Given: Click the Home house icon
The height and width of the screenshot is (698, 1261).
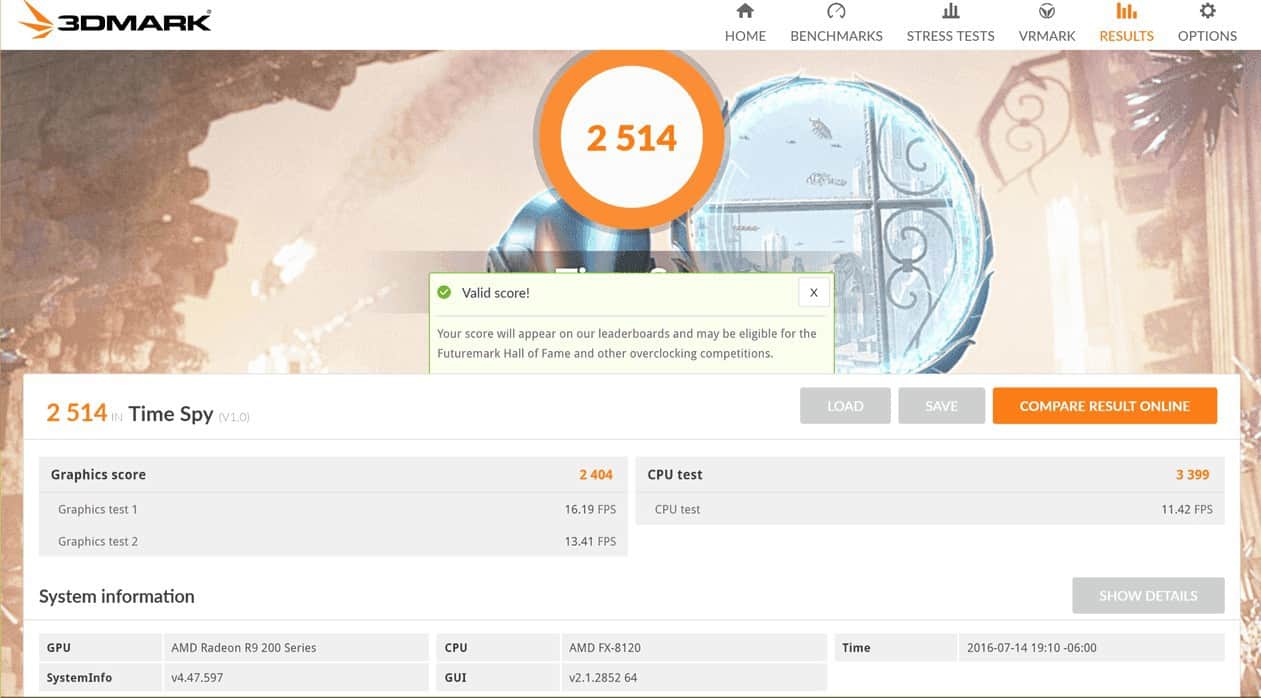Looking at the screenshot, I should pyautogui.click(x=745, y=11).
